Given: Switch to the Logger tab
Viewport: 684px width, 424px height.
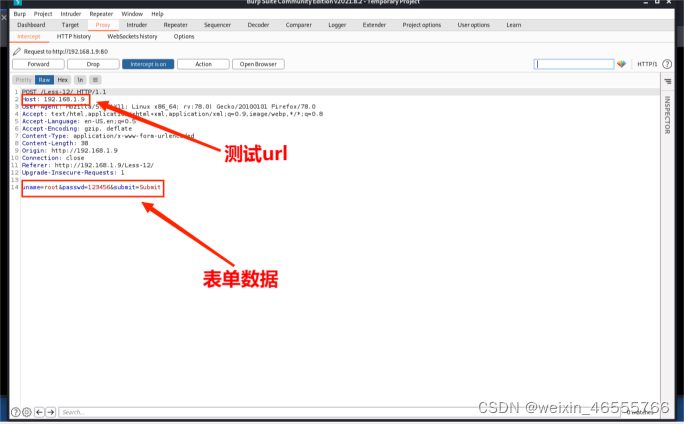Looking at the screenshot, I should click(x=337, y=25).
